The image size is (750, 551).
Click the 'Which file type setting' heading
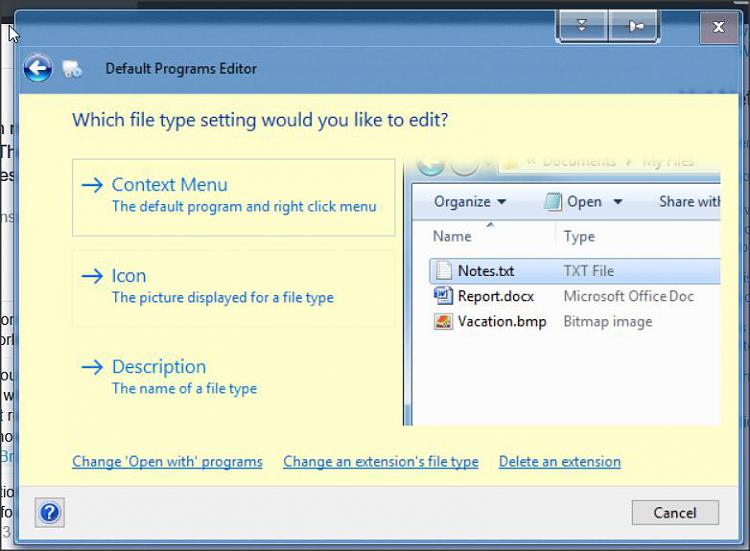[x=260, y=120]
